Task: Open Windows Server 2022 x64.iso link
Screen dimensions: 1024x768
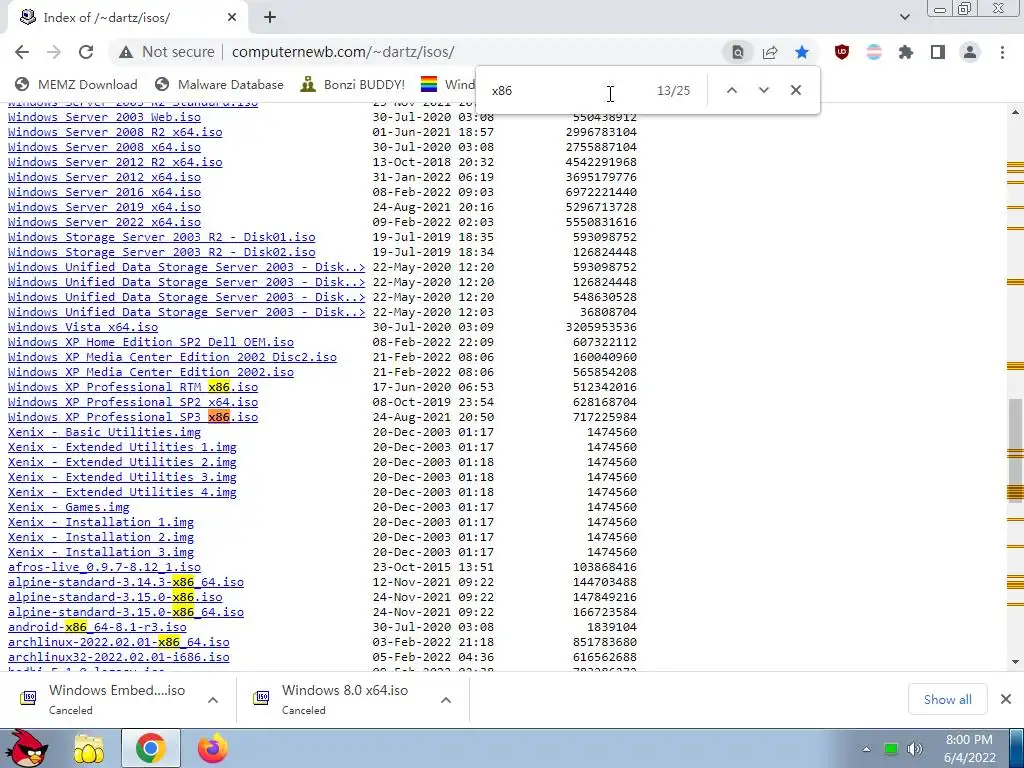Action: click(x=104, y=222)
